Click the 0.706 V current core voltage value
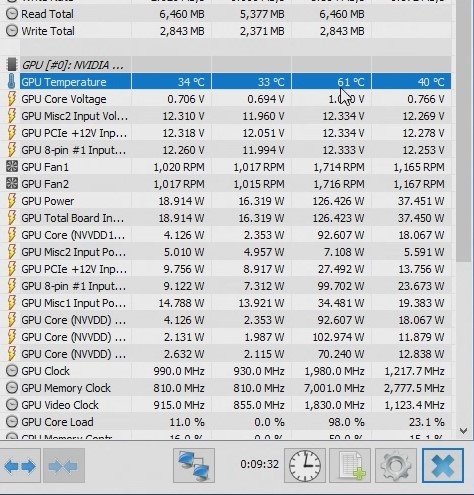Image resolution: width=474 pixels, height=495 pixels. click(x=186, y=99)
